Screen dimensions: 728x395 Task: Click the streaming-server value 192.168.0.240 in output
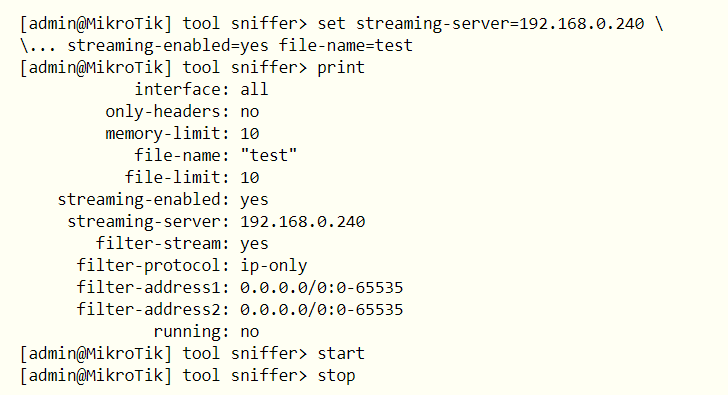click(302, 221)
